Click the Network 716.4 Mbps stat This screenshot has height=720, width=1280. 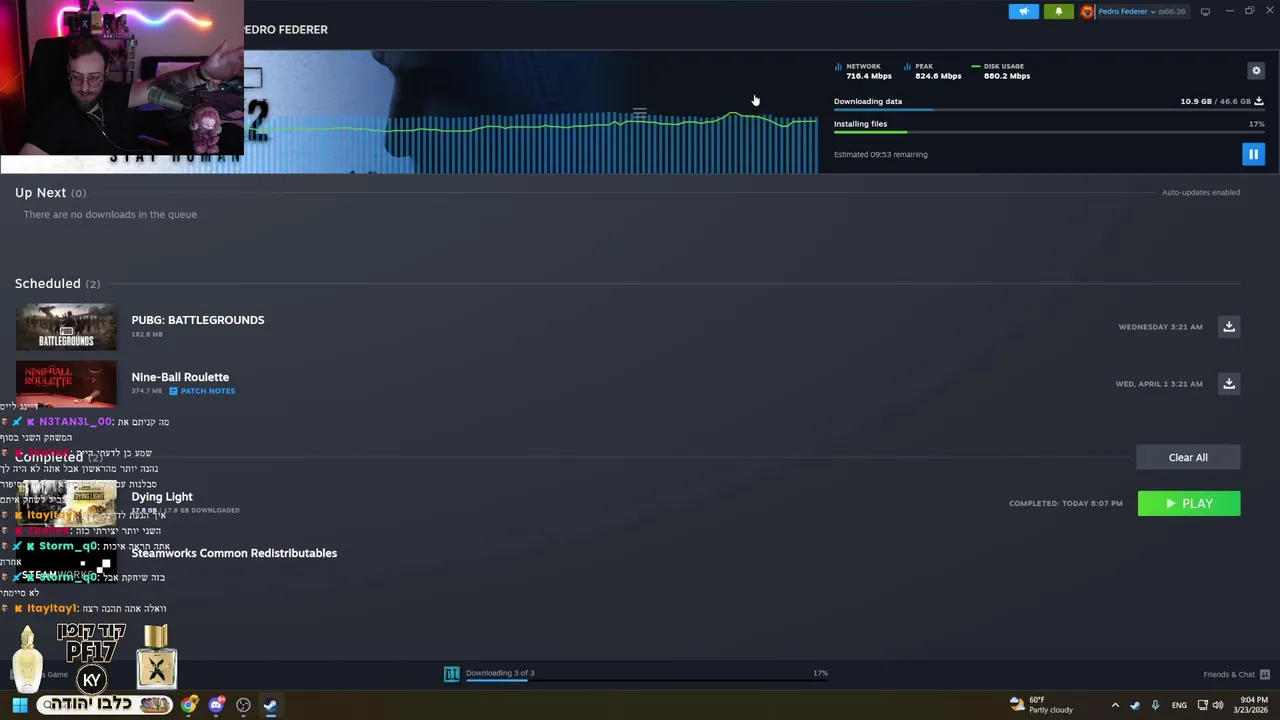(x=863, y=71)
